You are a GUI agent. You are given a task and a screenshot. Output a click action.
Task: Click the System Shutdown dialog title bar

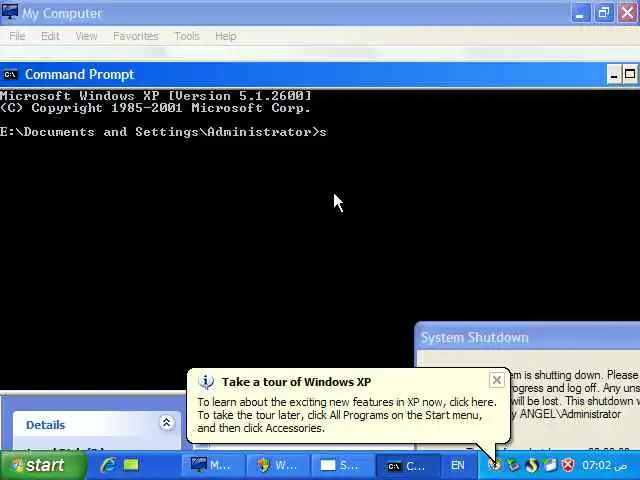(x=528, y=338)
